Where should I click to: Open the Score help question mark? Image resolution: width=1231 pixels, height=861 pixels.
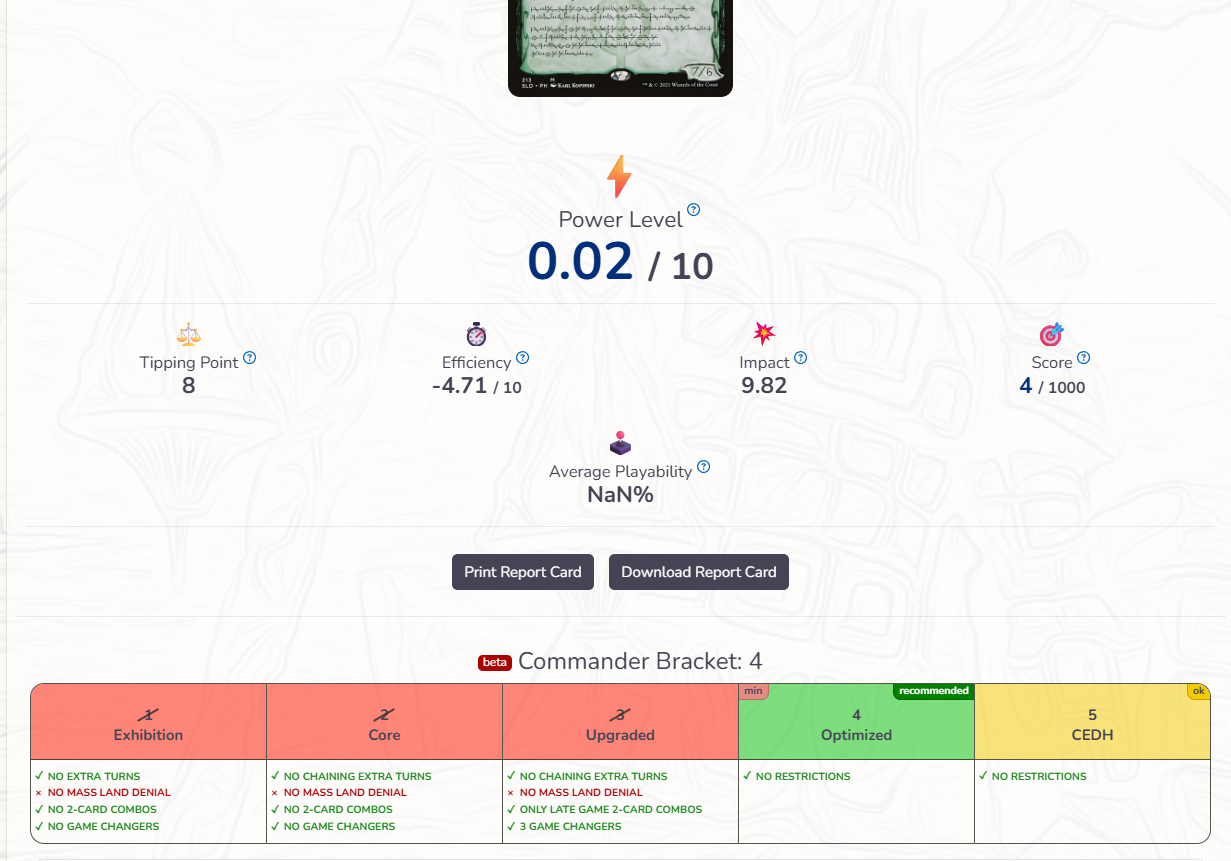(1084, 357)
